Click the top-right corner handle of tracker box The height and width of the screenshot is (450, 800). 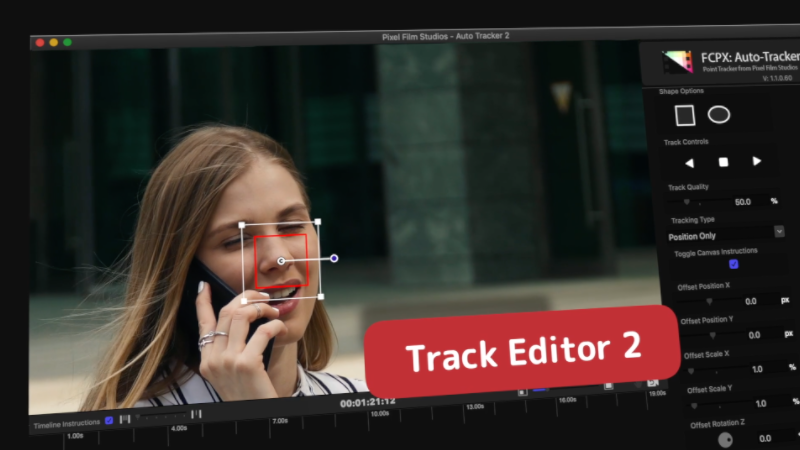pyautogui.click(x=318, y=222)
